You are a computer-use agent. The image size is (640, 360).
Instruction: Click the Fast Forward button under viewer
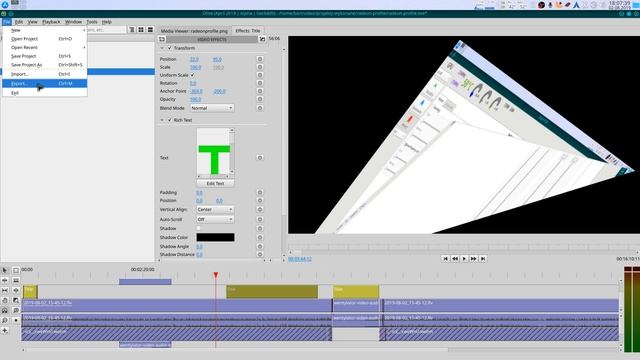point(473,259)
